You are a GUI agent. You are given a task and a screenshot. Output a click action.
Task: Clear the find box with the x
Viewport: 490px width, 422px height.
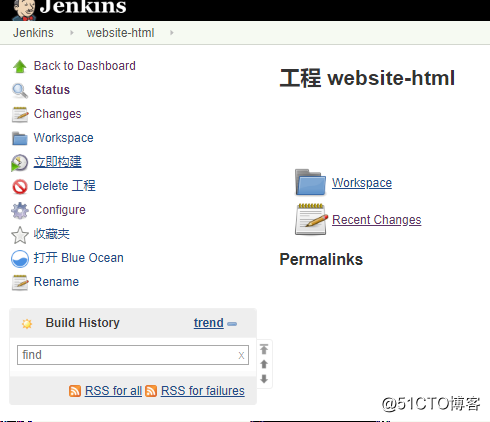coord(241,355)
